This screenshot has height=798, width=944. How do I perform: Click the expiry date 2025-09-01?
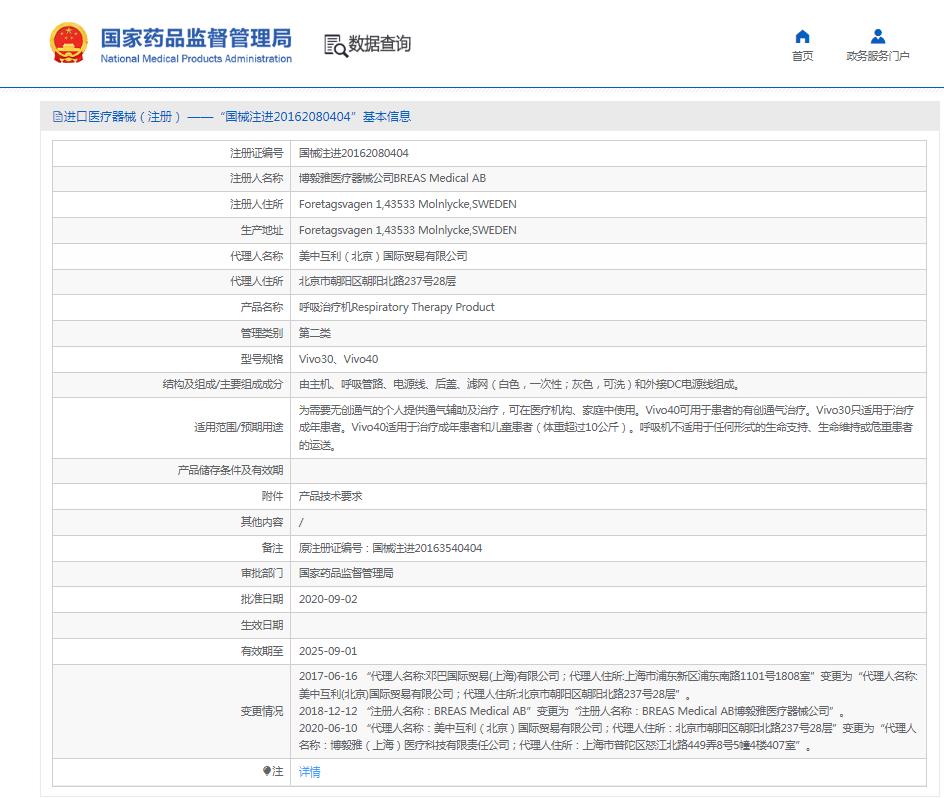pyautogui.click(x=328, y=651)
